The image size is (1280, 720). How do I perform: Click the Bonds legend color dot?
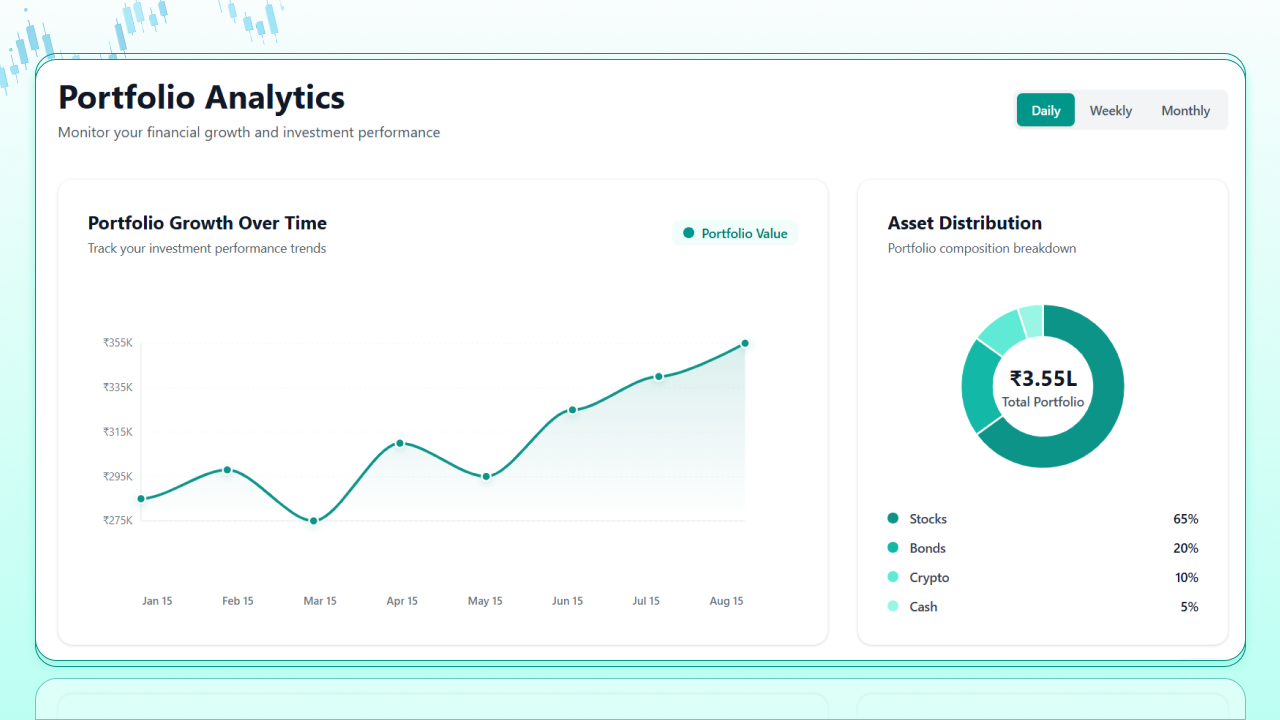(893, 547)
